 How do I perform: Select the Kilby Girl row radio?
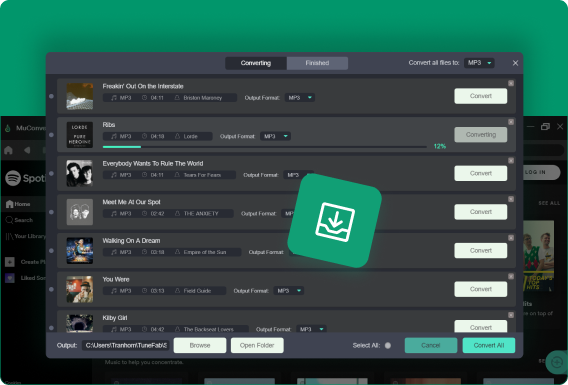tap(51, 328)
